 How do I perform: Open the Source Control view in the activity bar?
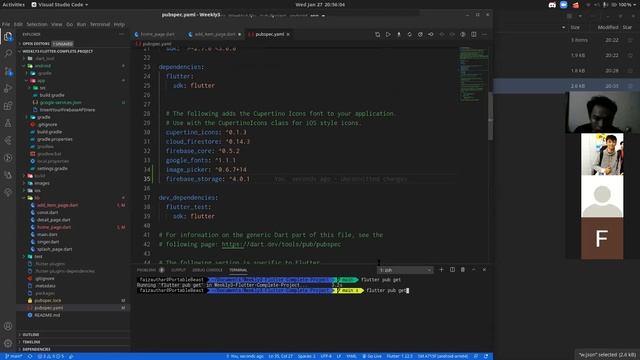(8, 71)
